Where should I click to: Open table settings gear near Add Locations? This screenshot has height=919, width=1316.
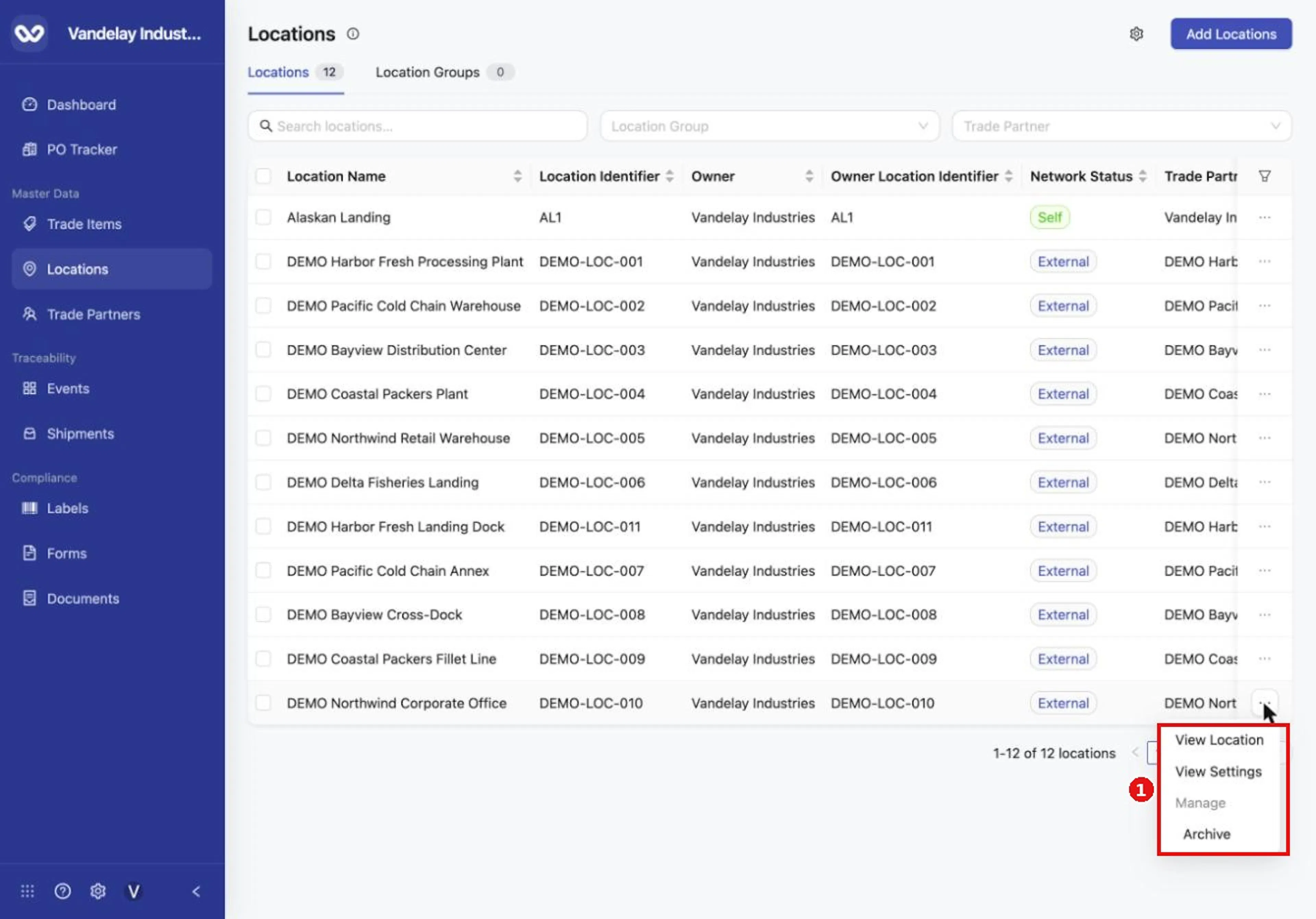(1136, 34)
